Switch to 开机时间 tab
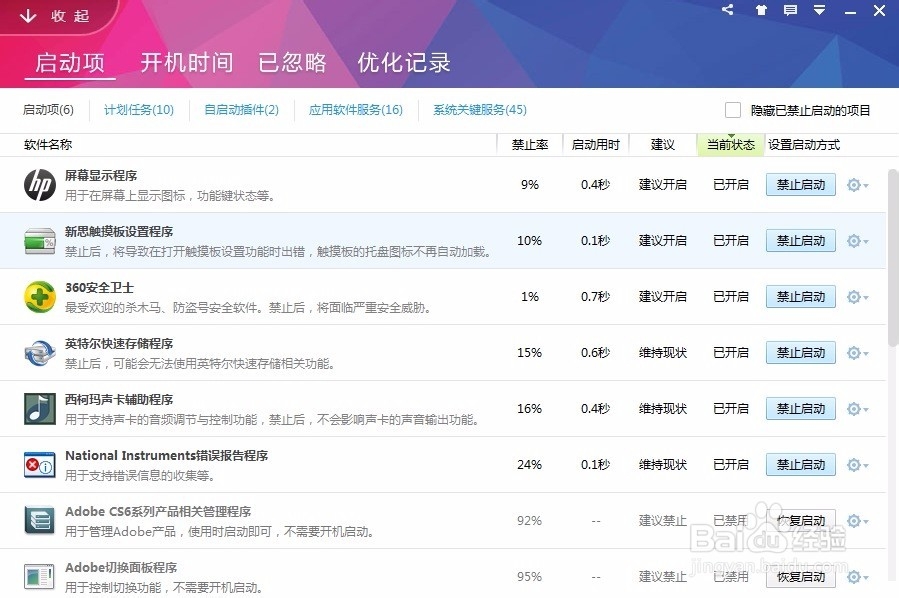This screenshot has height=598, width=899. point(187,62)
